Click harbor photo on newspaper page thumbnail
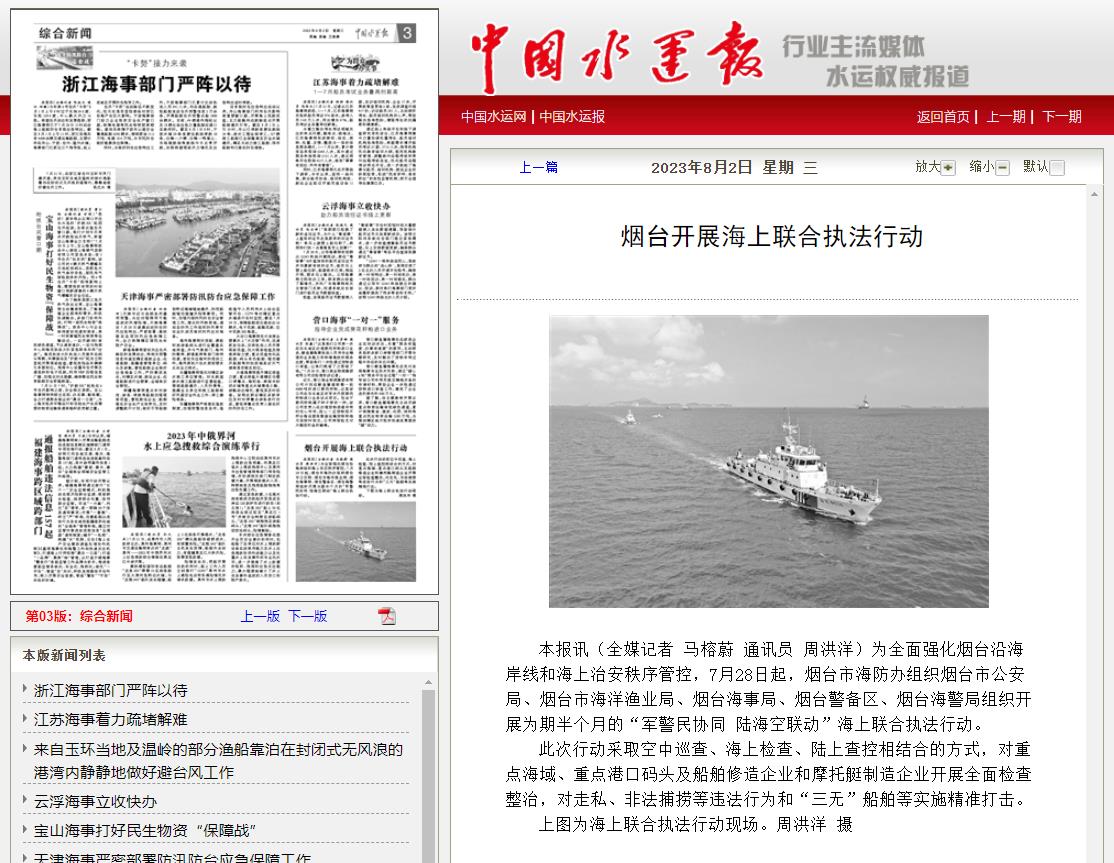This screenshot has height=863, width=1114. (198, 222)
